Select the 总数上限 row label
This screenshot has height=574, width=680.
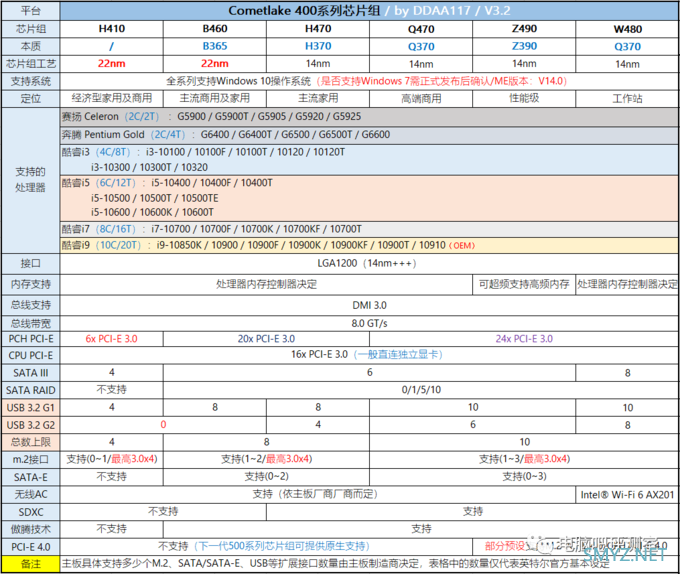pyautogui.click(x=30, y=442)
